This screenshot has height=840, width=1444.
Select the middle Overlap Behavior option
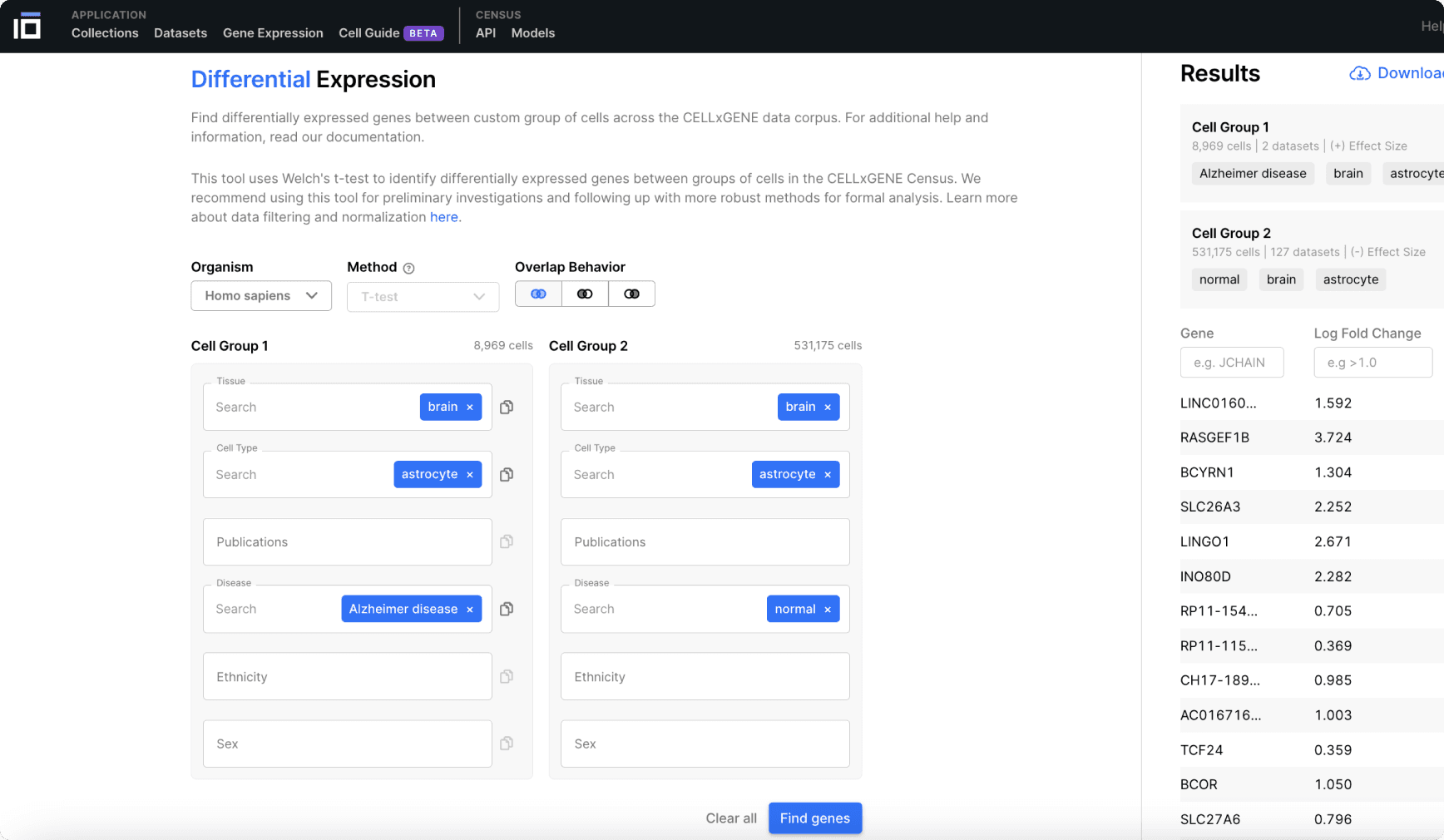[585, 294]
